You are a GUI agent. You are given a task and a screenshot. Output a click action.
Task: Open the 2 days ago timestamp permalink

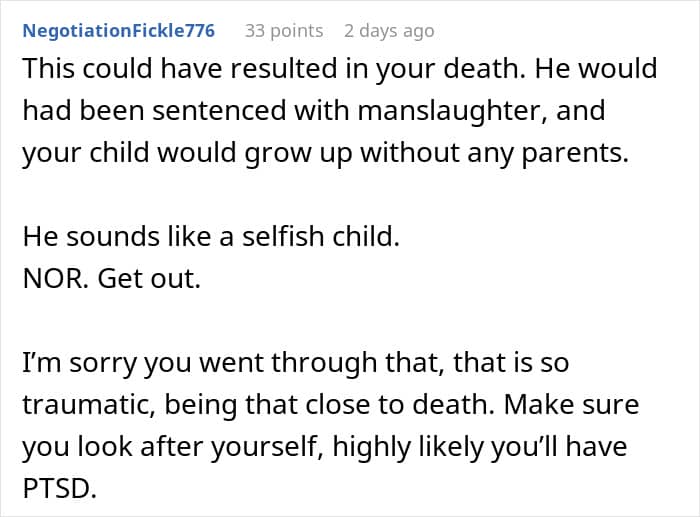click(x=389, y=31)
